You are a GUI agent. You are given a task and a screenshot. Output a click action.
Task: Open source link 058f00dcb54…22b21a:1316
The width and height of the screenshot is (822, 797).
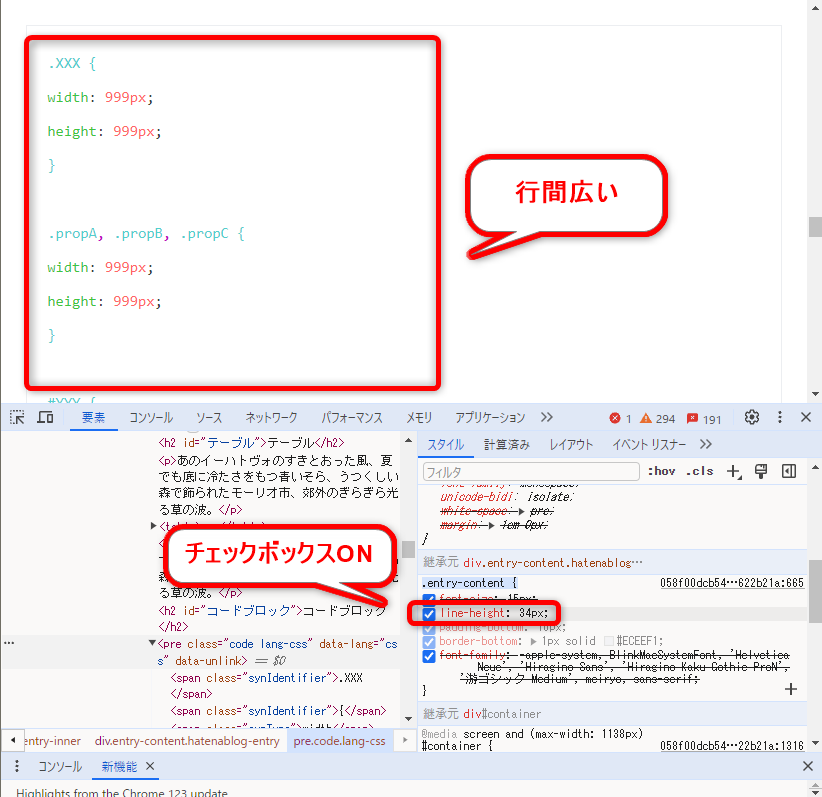[x=732, y=746]
